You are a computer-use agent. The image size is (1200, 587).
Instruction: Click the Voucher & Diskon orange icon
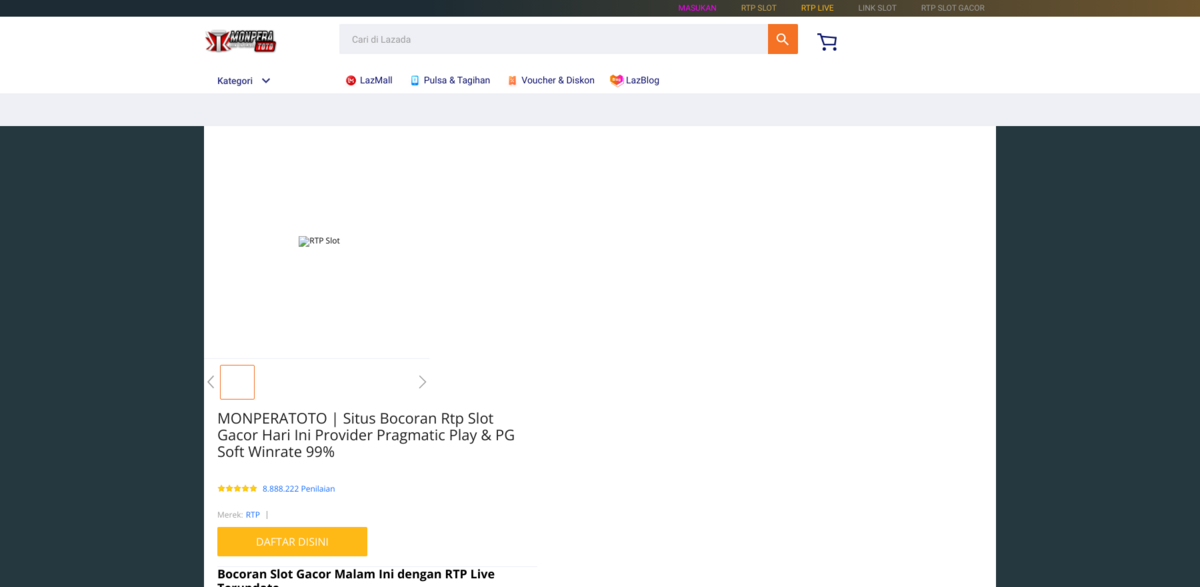tap(512, 80)
